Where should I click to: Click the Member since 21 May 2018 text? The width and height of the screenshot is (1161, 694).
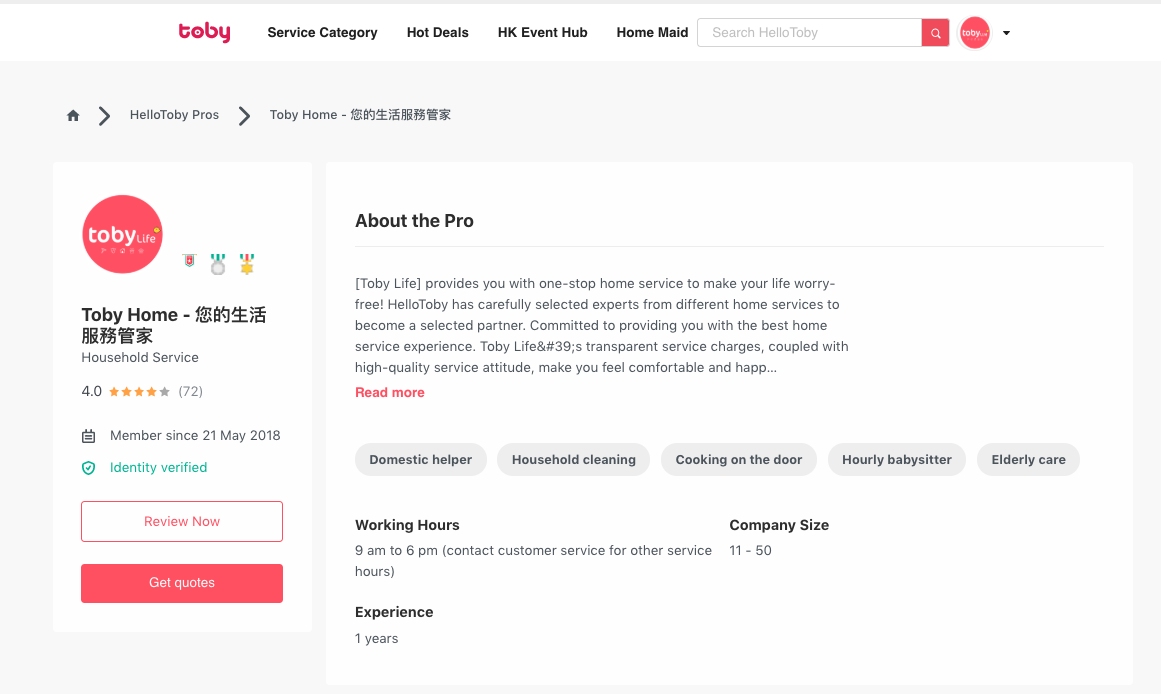(195, 436)
